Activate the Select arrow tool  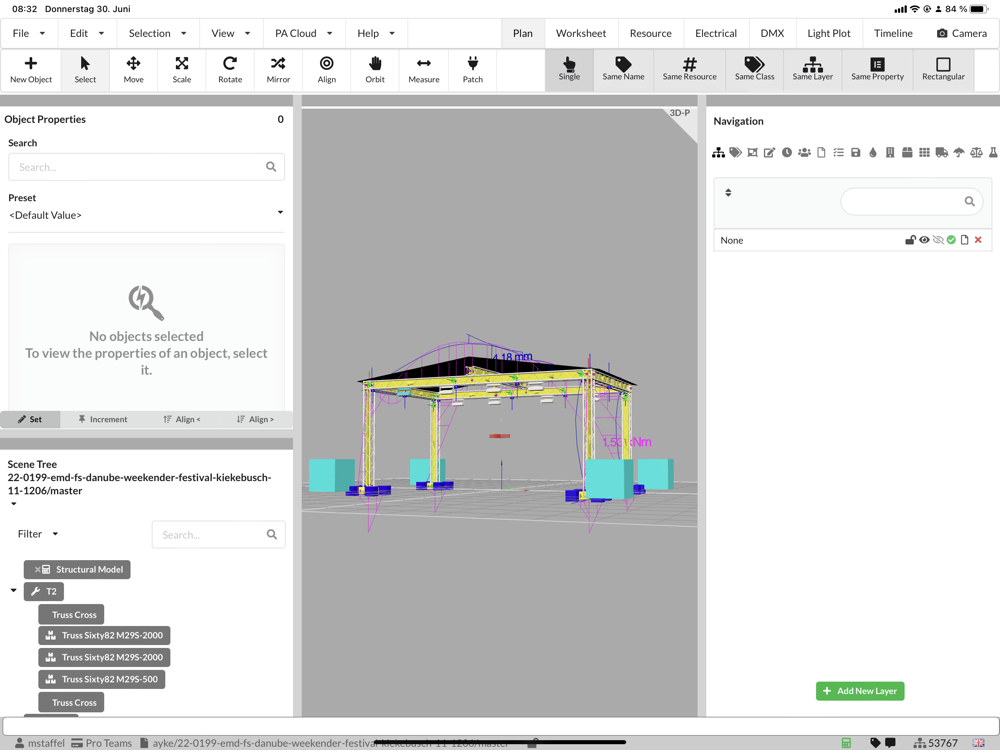tap(85, 71)
